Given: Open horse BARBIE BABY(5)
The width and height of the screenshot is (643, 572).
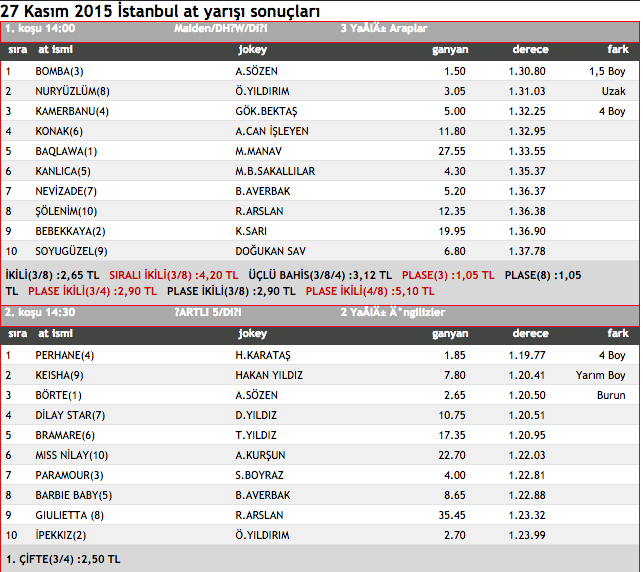Looking at the screenshot, I should tap(73, 495).
